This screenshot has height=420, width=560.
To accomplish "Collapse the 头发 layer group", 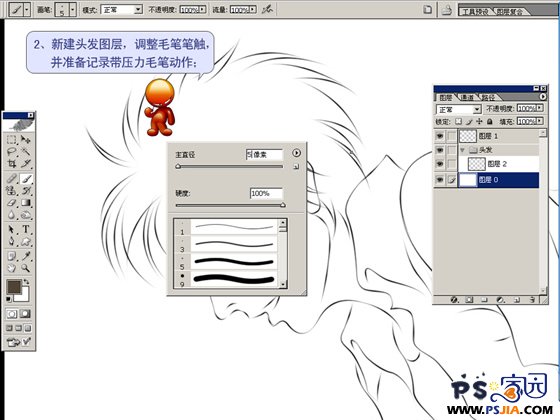I will 462,150.
